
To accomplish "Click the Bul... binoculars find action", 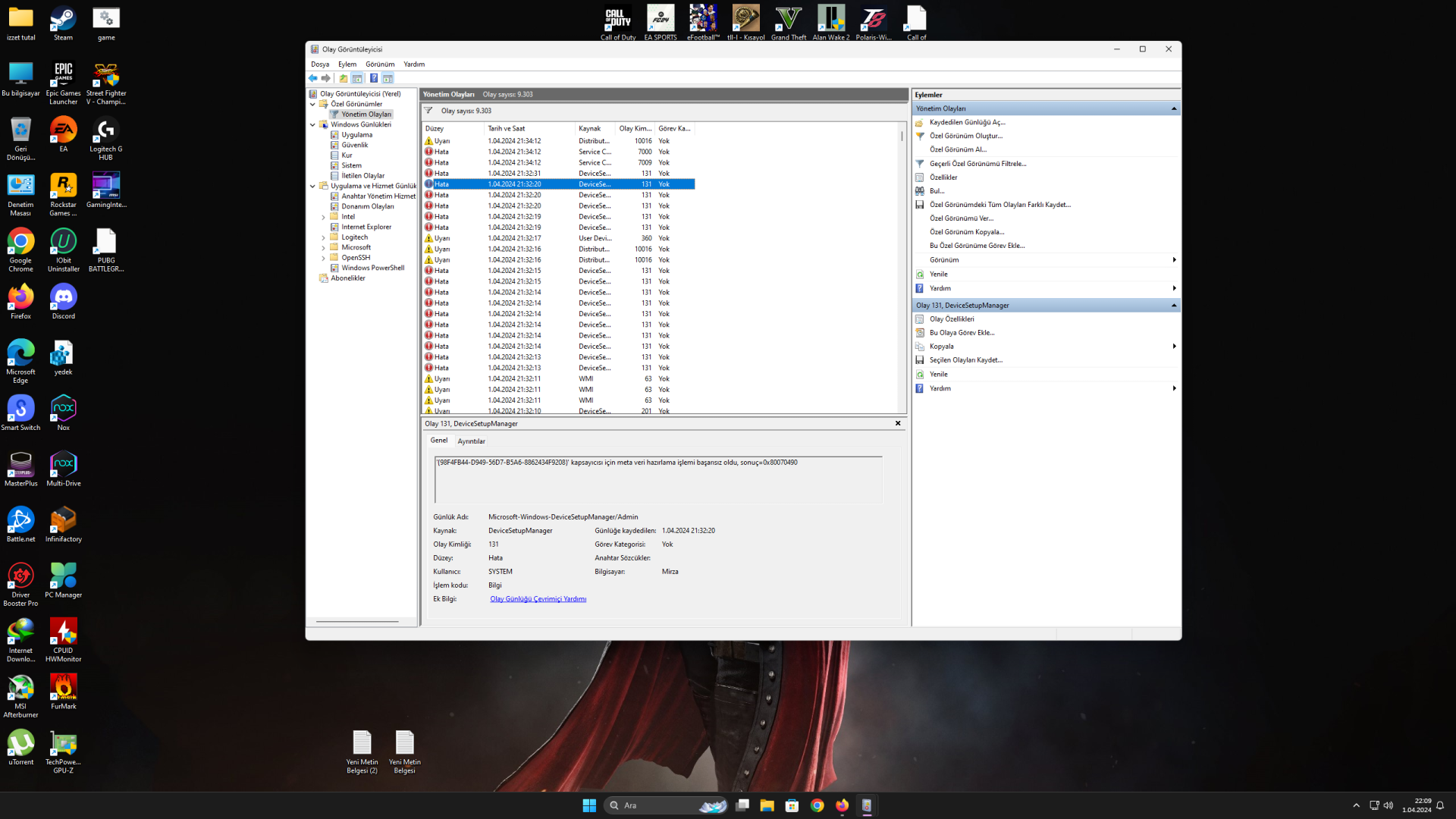I will 937,191.
